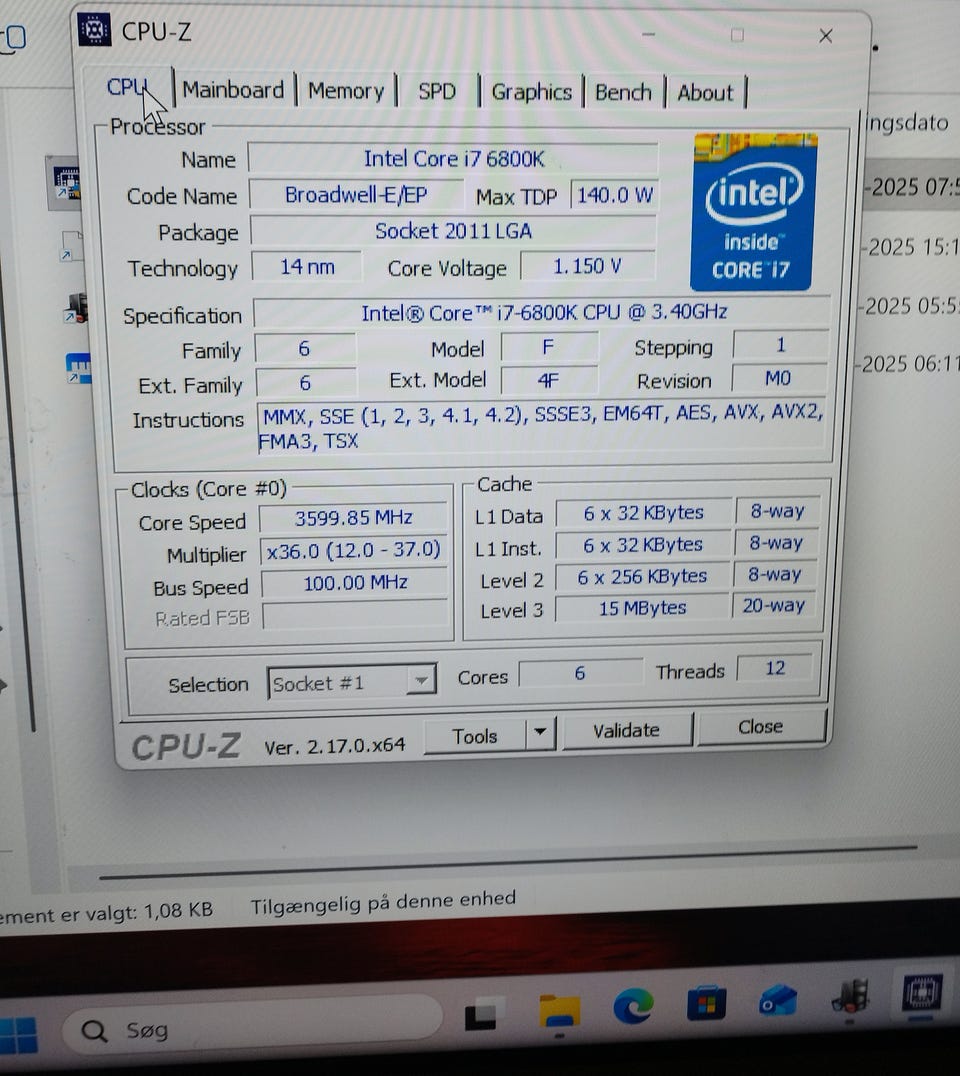960x1076 pixels.
Task: Open the Graphics tab
Action: (x=531, y=92)
